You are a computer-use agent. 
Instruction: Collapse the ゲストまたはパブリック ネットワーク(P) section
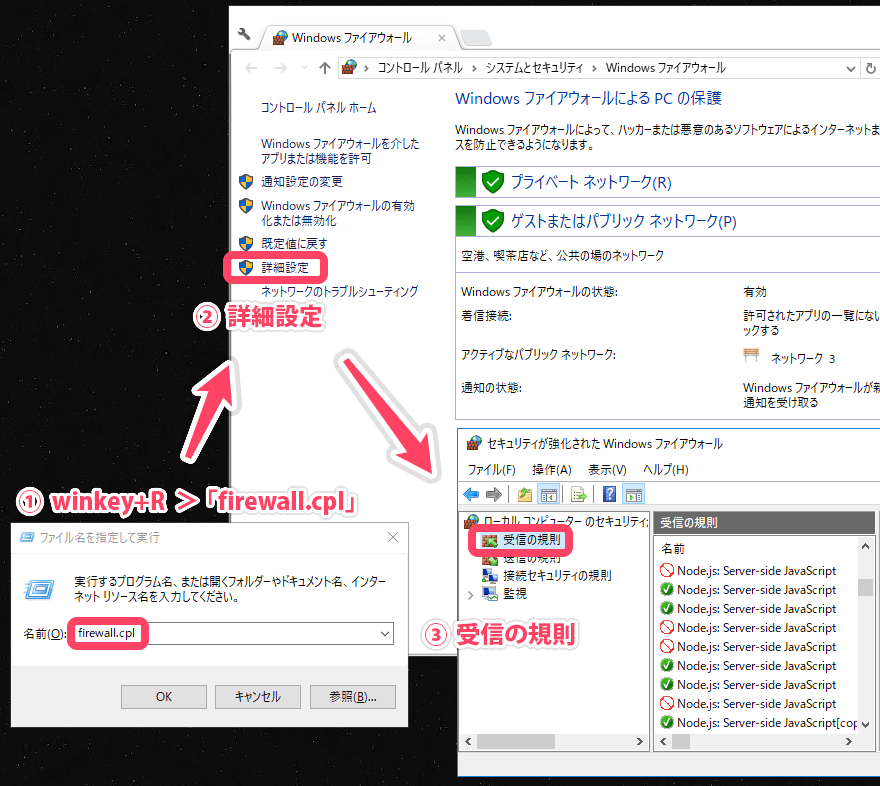tap(667, 221)
